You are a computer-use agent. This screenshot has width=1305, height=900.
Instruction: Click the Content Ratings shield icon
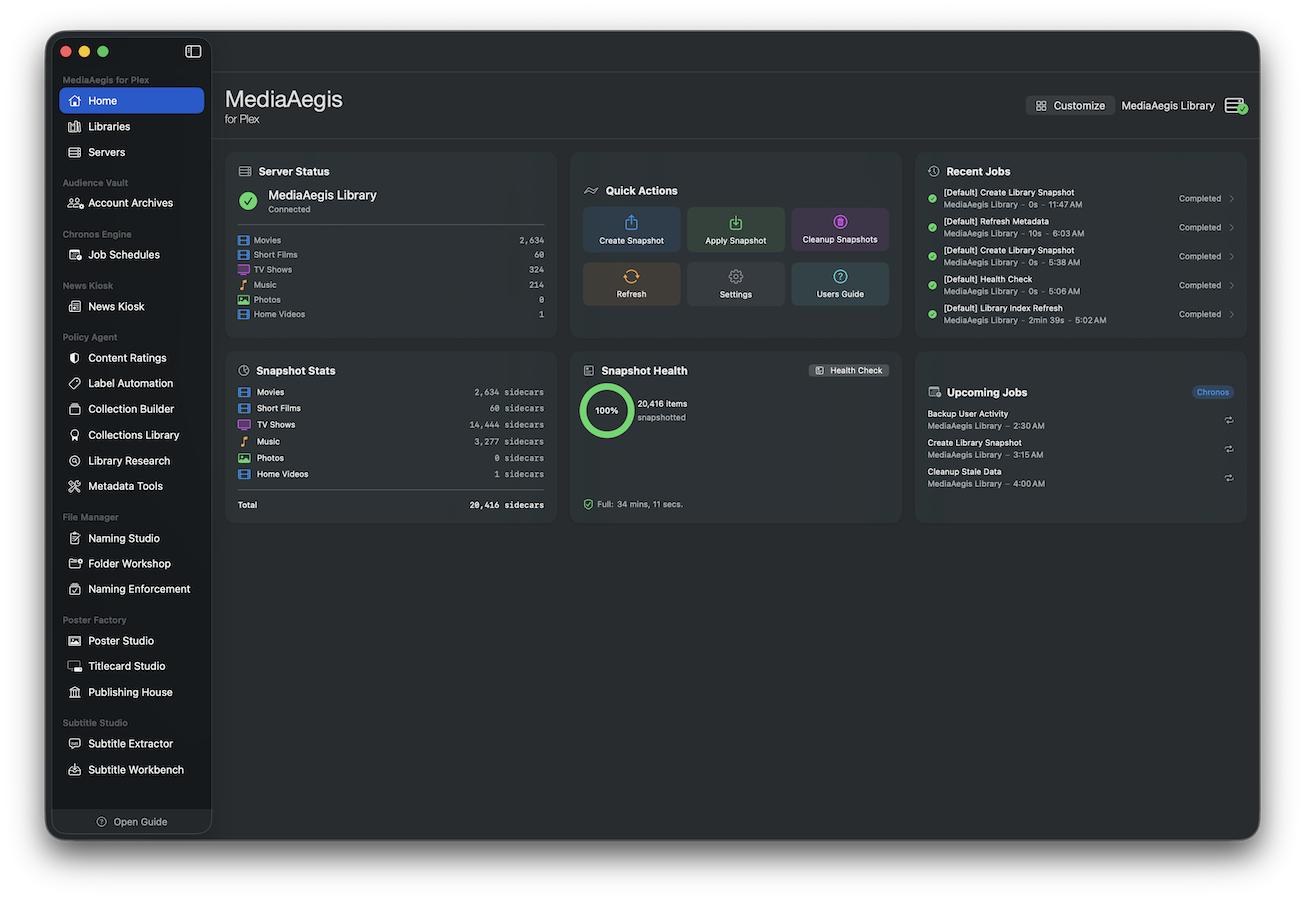click(74, 357)
